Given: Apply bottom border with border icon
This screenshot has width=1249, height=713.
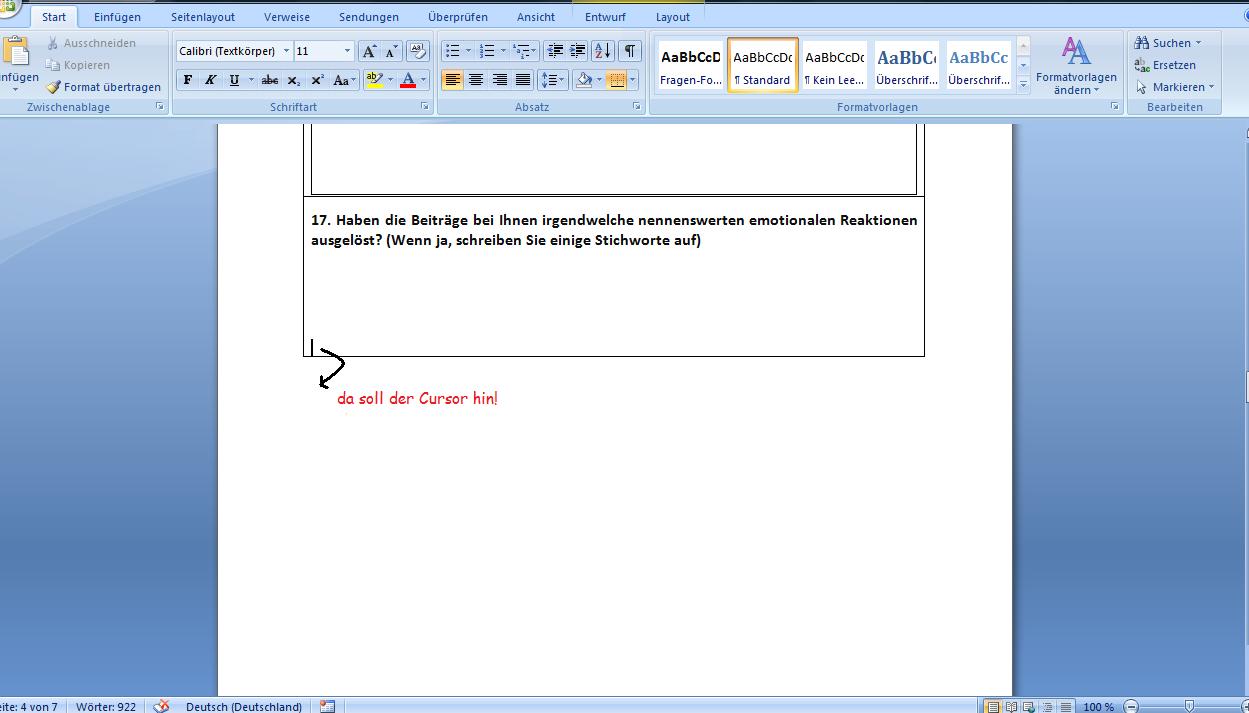Looking at the screenshot, I should 617,80.
